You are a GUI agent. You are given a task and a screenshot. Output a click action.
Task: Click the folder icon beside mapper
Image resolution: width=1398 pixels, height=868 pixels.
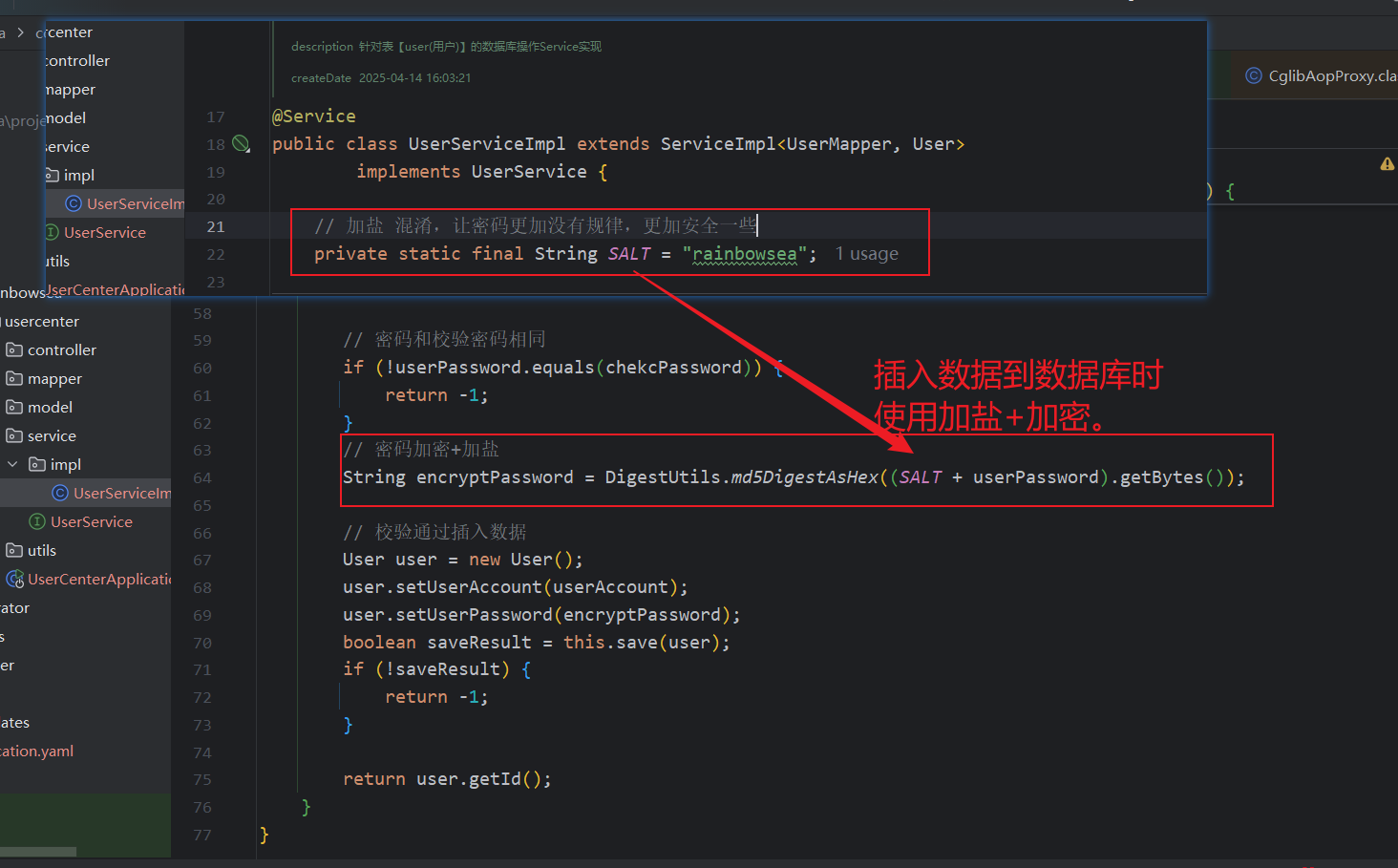[14, 379]
